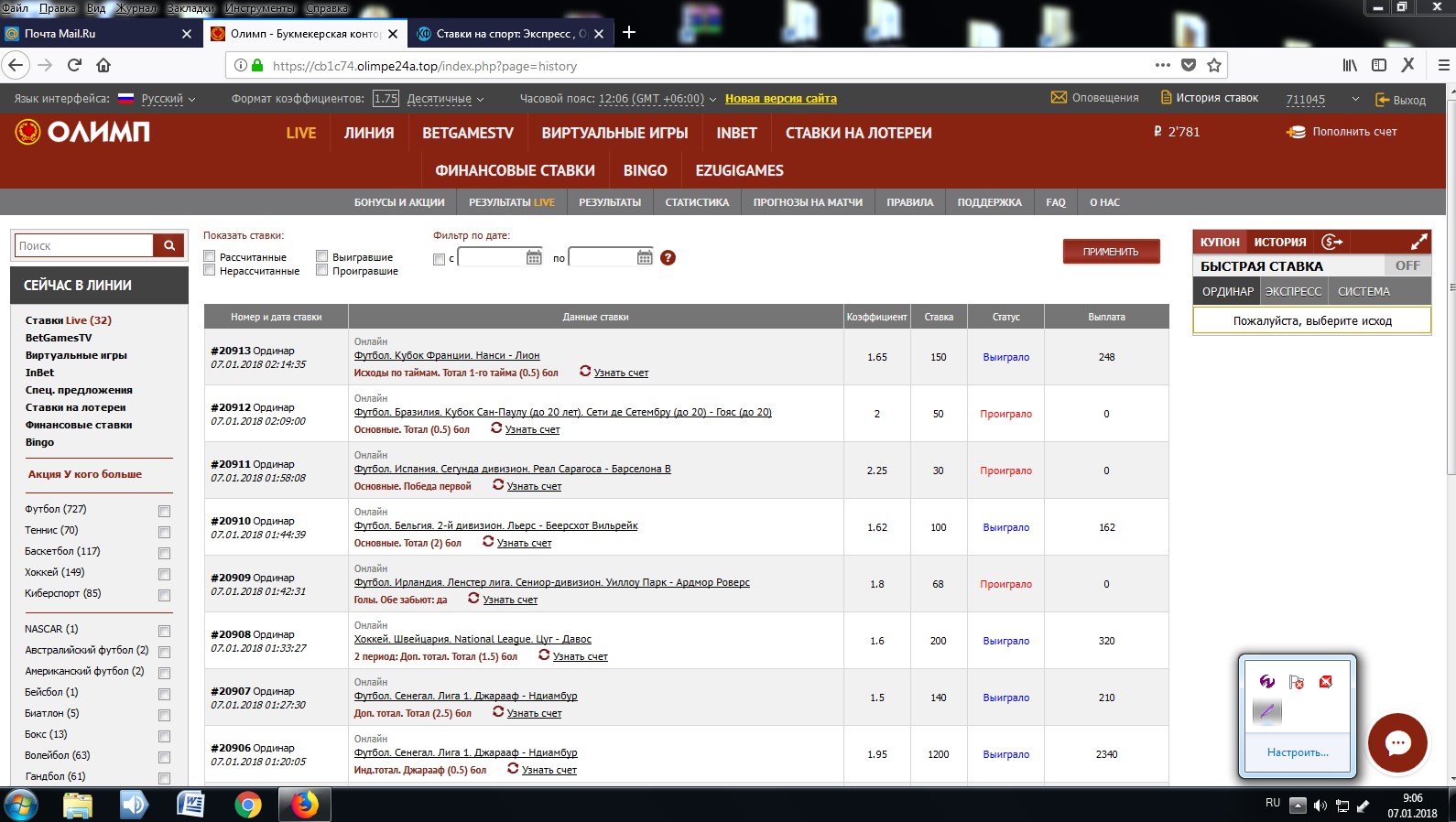Open Акция У кого больше link
Viewport: 1456px width, 822px height.
(85, 474)
